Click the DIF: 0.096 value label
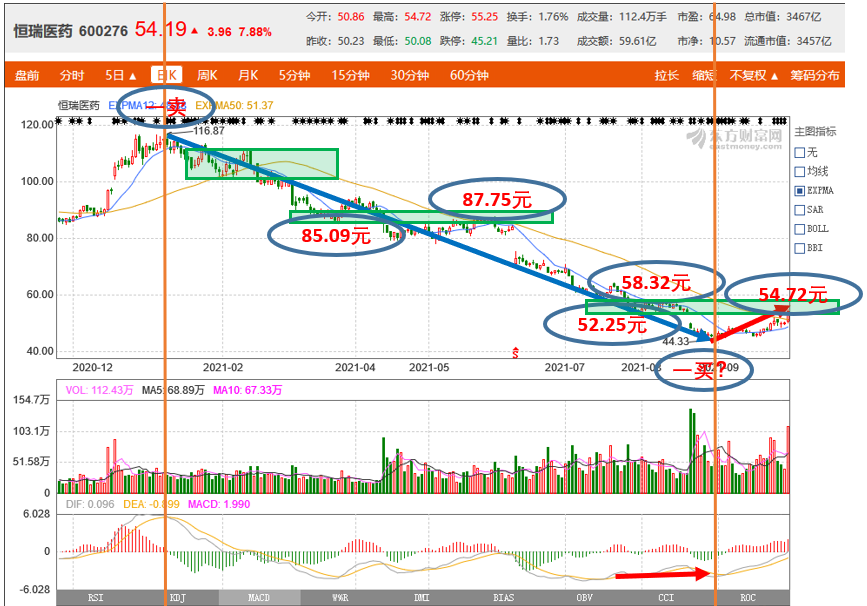The width and height of the screenshot is (867, 606). pos(90,504)
